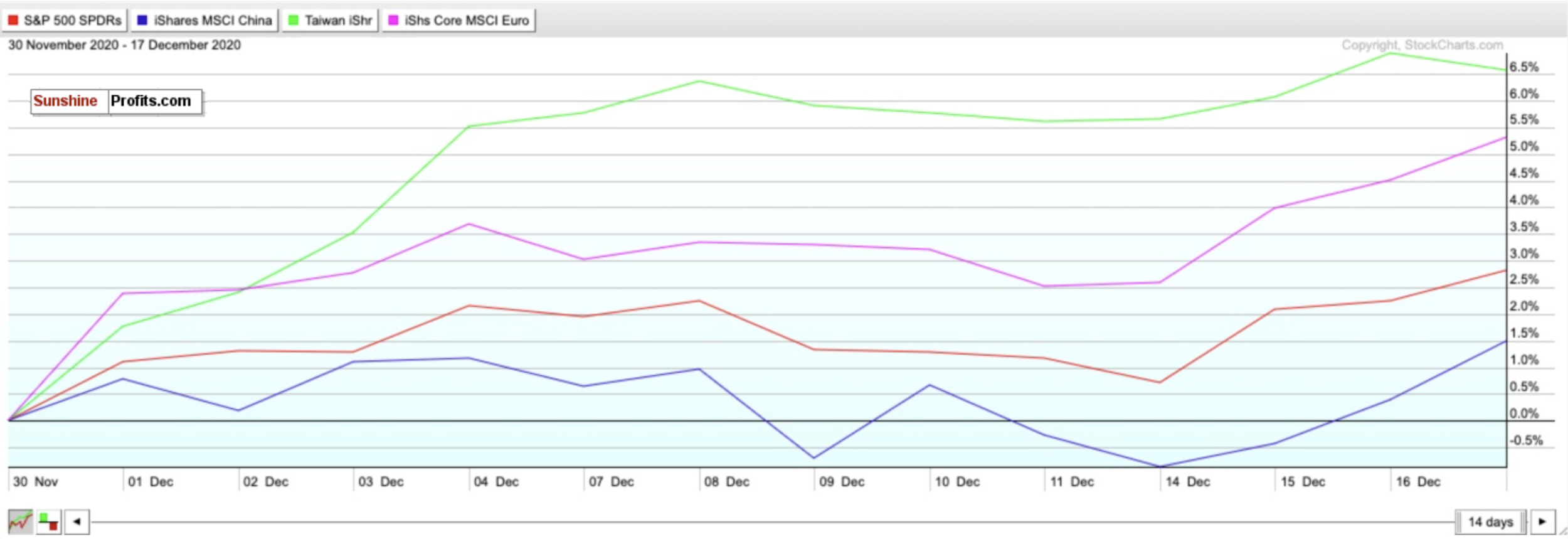Click the date range slider track
The image size is (1568, 539).
coord(771,521)
